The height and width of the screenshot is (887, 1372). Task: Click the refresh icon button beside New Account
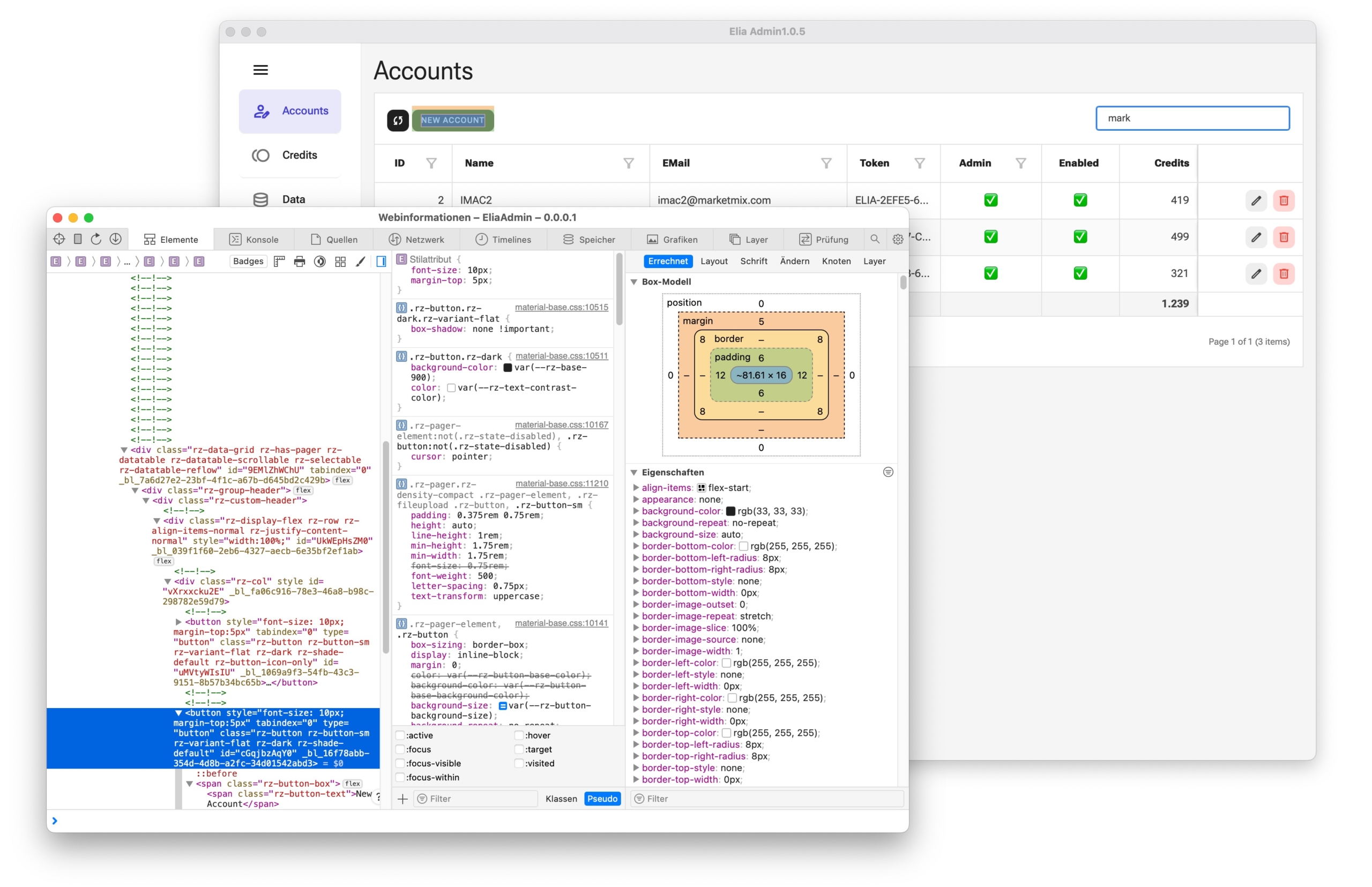398,120
